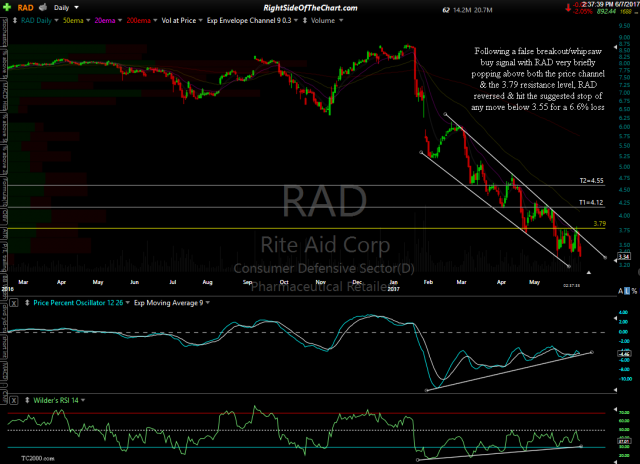The image size is (640, 464).
Task: Click the orange RAD ticker symbol
Action: coord(25,8)
